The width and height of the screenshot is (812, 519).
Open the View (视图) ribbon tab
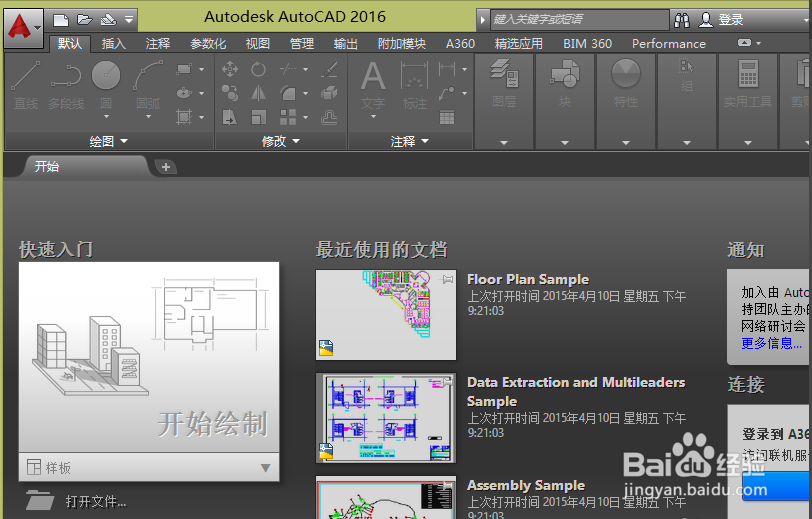click(257, 44)
